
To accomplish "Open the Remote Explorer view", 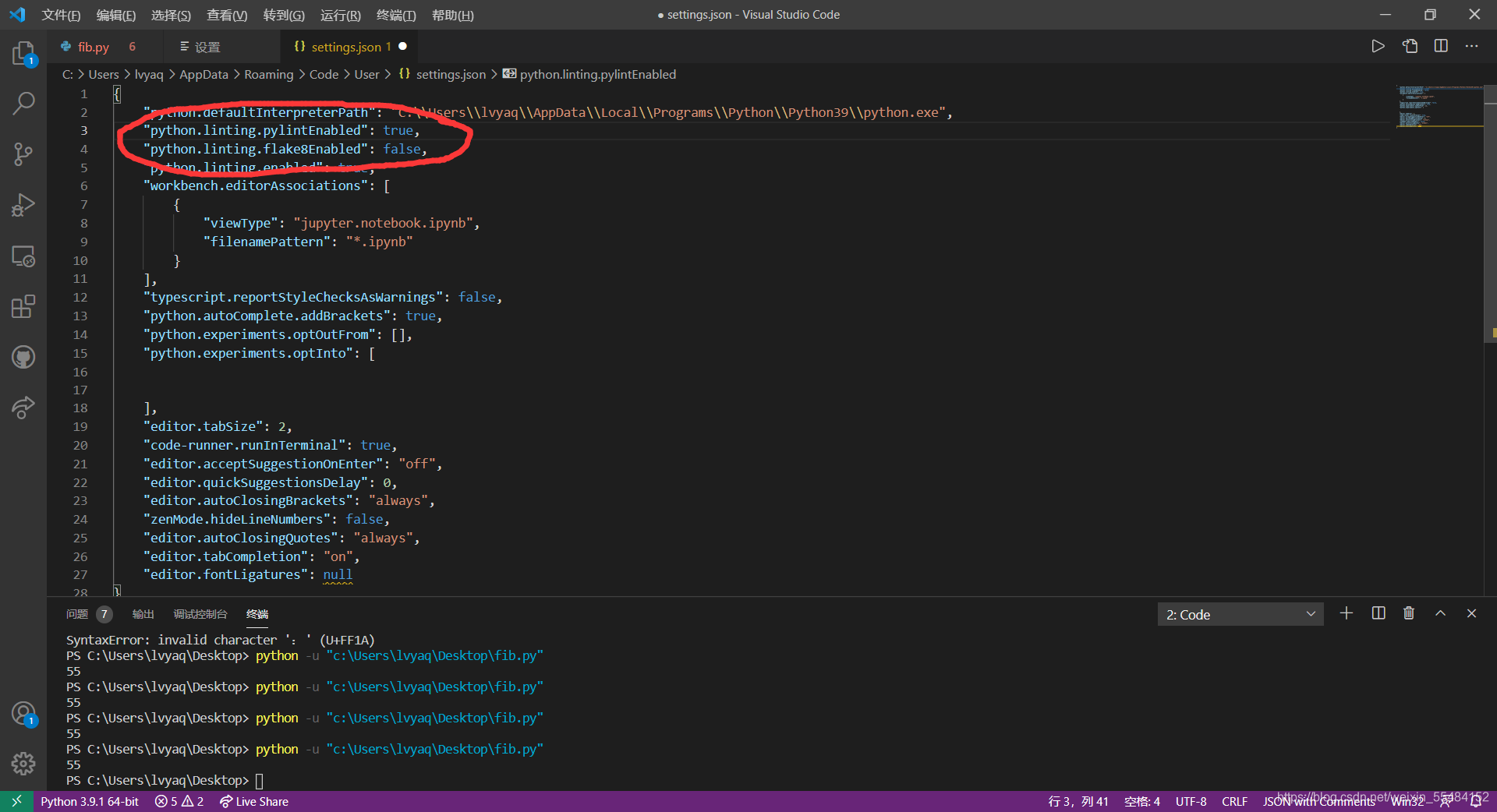I will pos(23,256).
